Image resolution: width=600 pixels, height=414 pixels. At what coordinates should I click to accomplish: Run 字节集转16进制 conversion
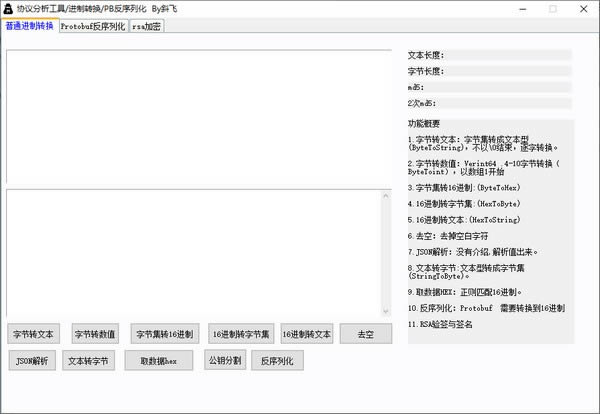click(x=165, y=334)
